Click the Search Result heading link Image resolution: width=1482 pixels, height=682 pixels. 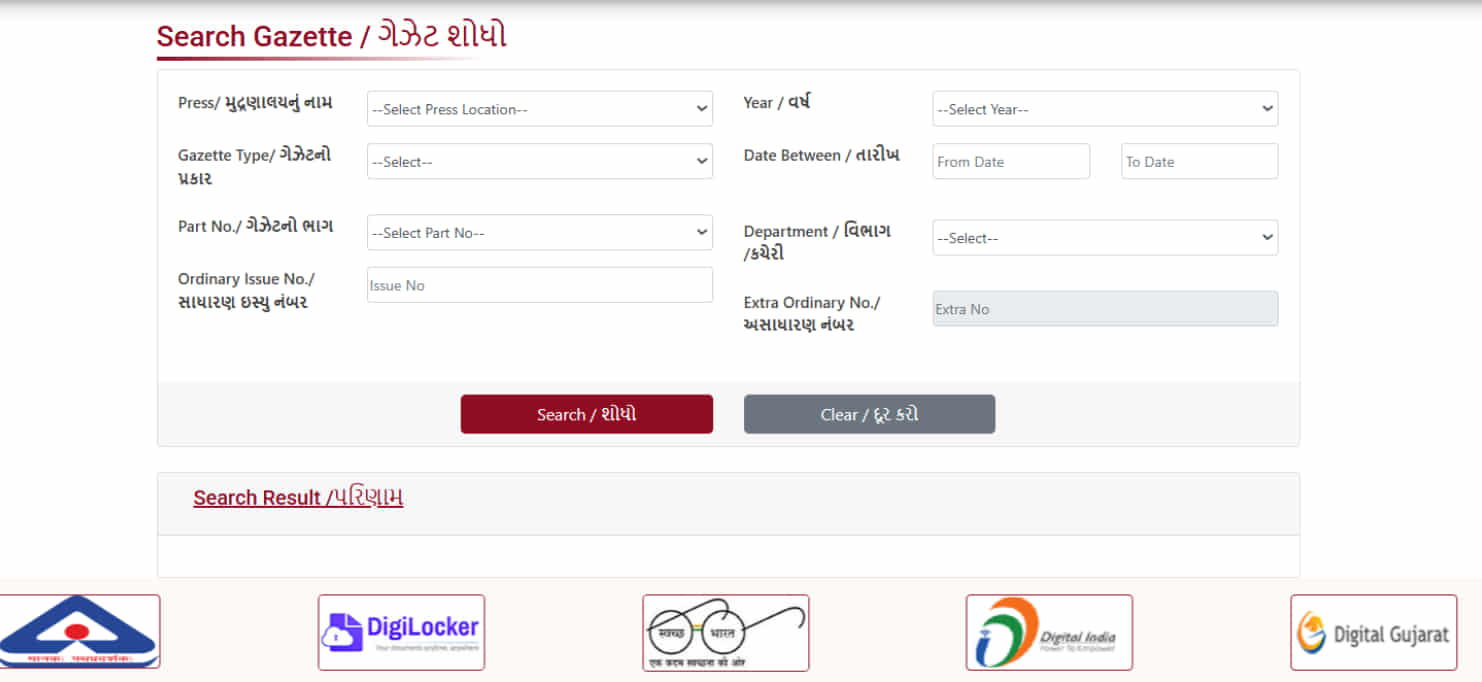tap(298, 498)
